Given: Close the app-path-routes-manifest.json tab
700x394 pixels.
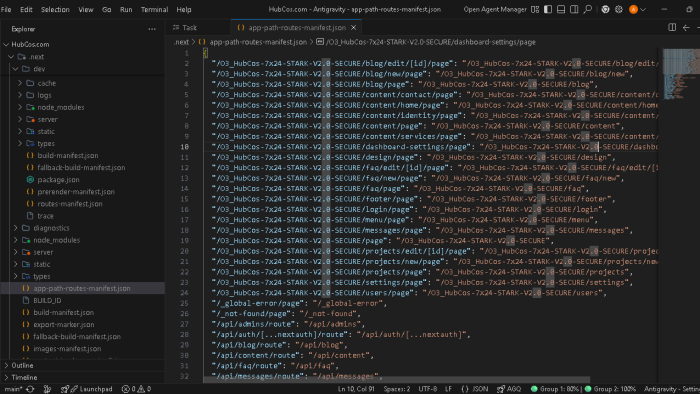Looking at the screenshot, I should click(354, 28).
